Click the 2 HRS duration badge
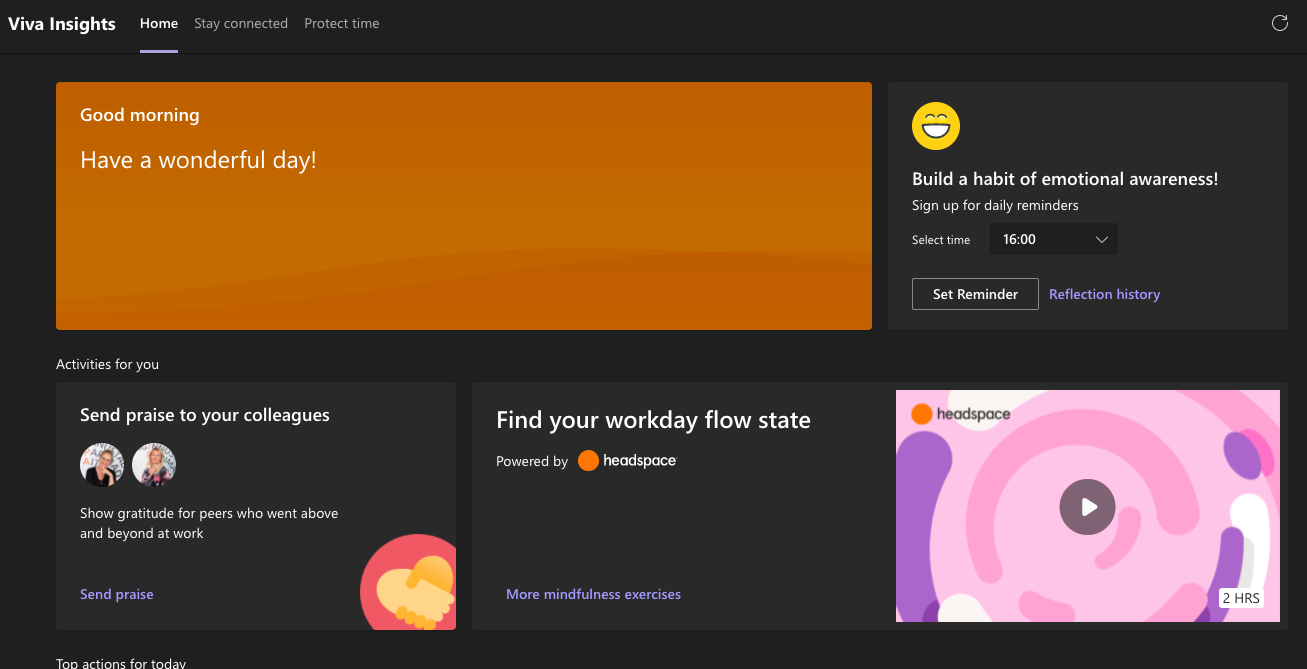The image size is (1307, 669). [x=1241, y=598]
